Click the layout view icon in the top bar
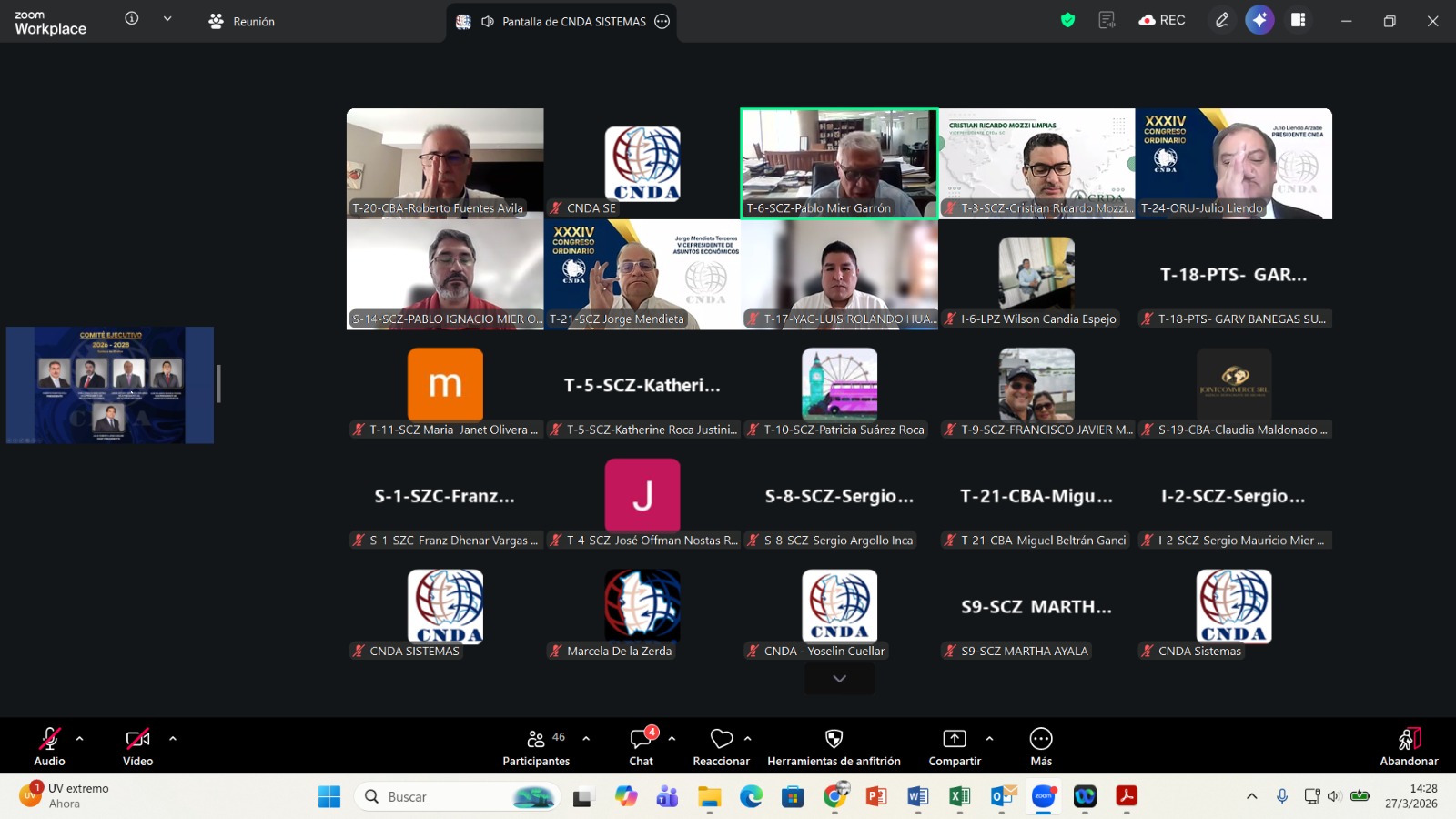 point(1299,20)
